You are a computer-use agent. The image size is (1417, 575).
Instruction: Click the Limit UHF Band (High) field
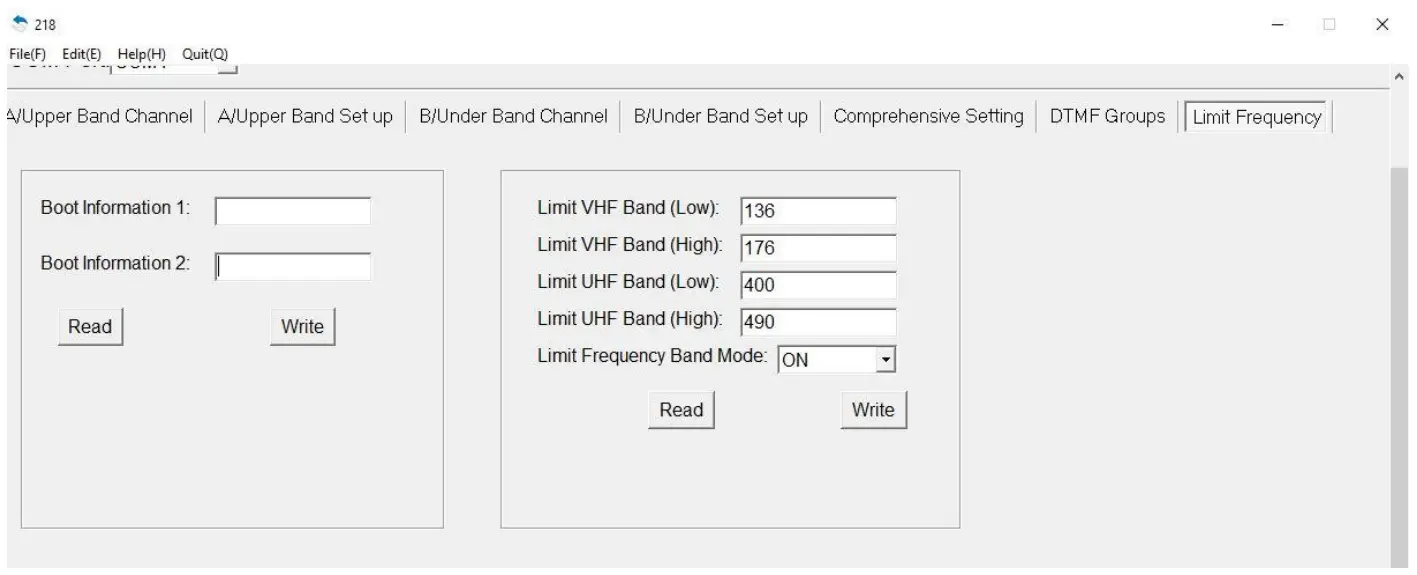(818, 322)
